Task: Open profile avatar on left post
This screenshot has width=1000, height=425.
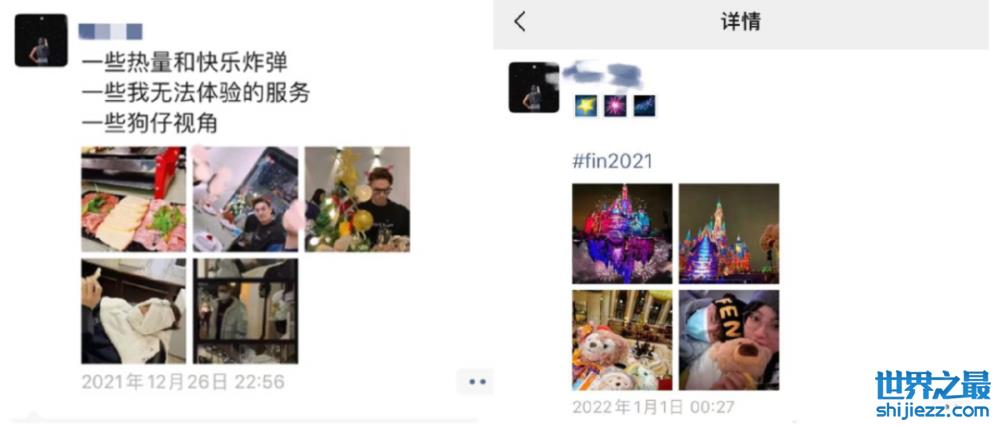Action: [41, 40]
